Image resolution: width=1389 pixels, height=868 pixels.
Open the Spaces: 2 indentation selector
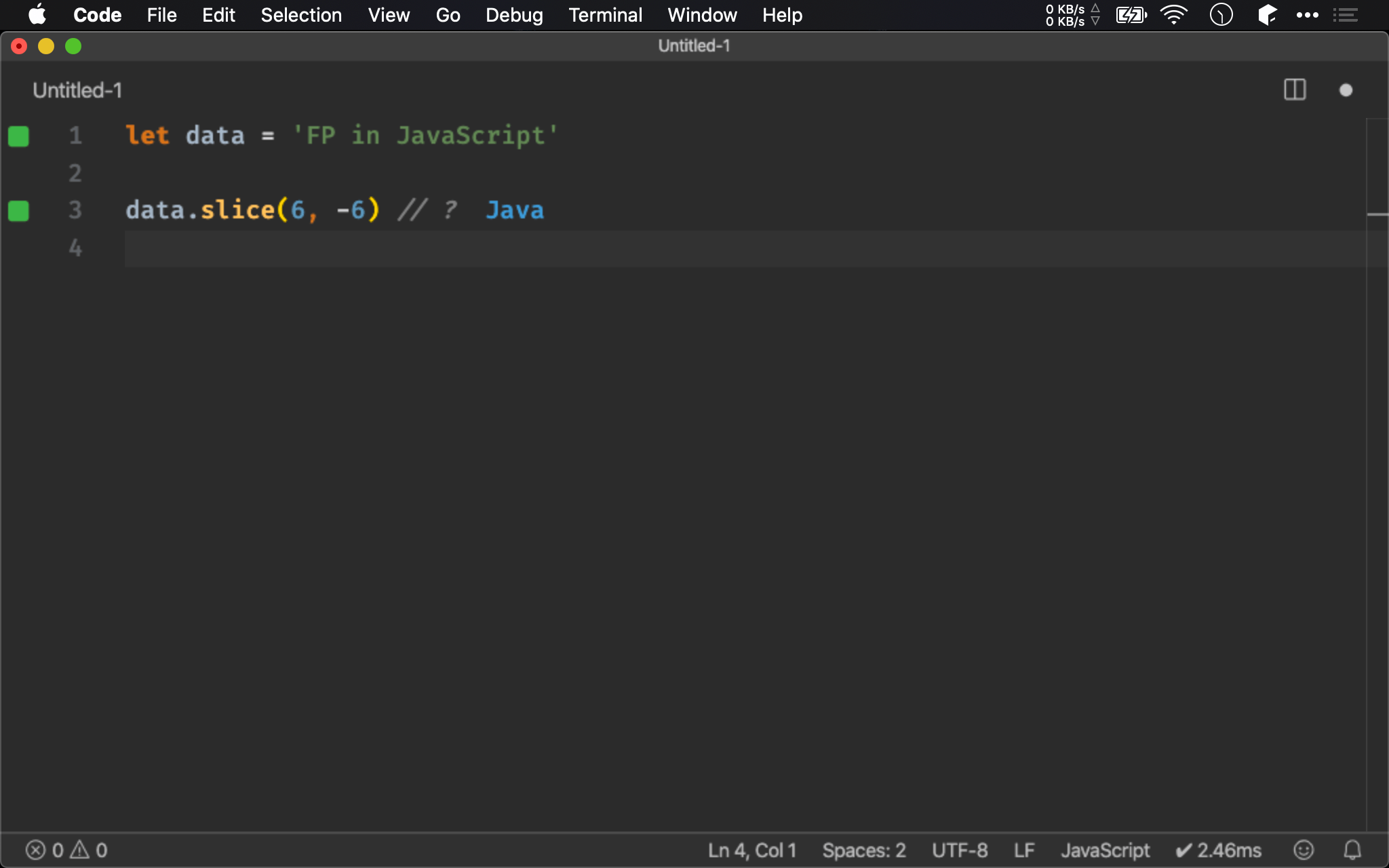863,850
